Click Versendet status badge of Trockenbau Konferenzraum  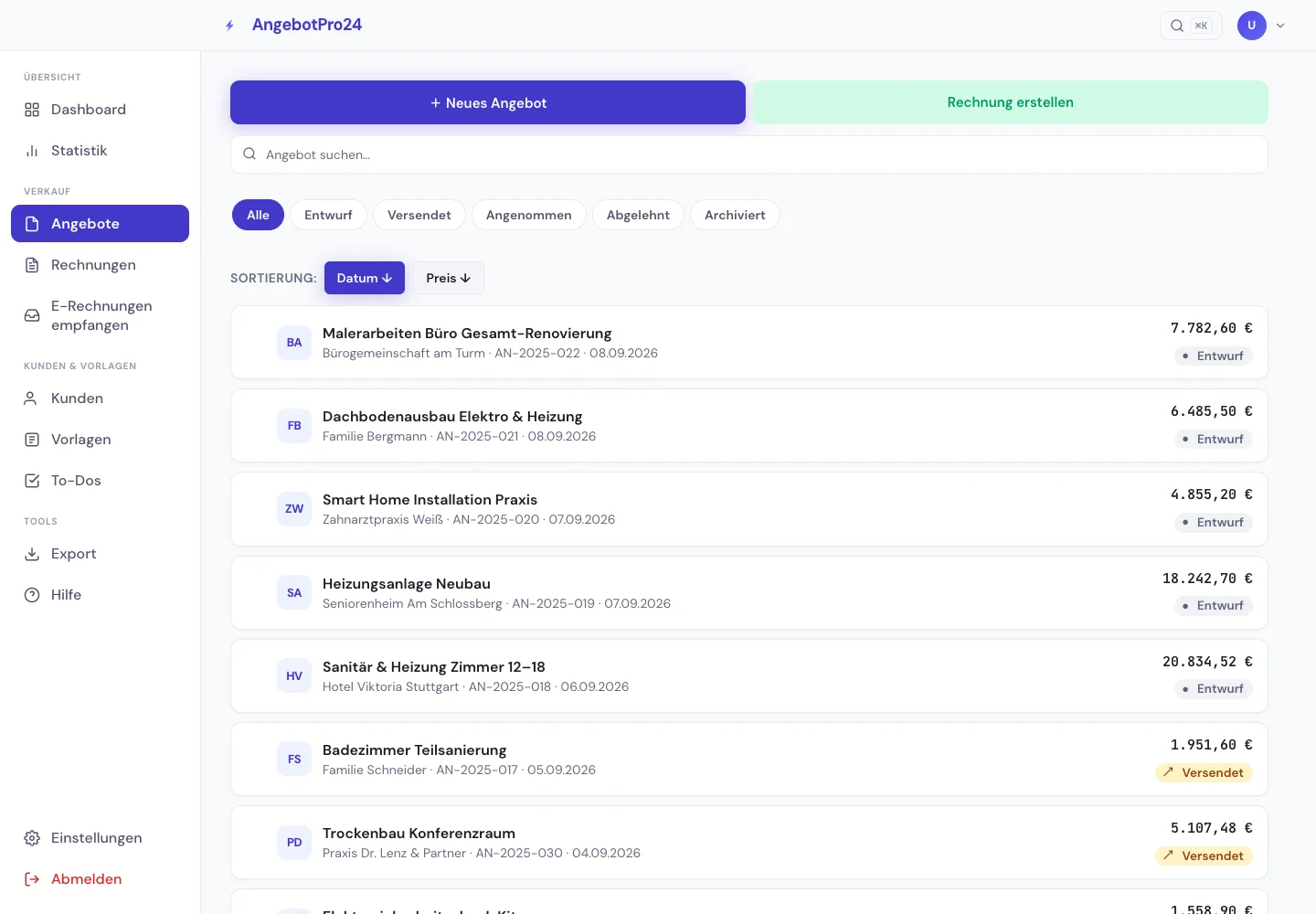[x=1204, y=856]
